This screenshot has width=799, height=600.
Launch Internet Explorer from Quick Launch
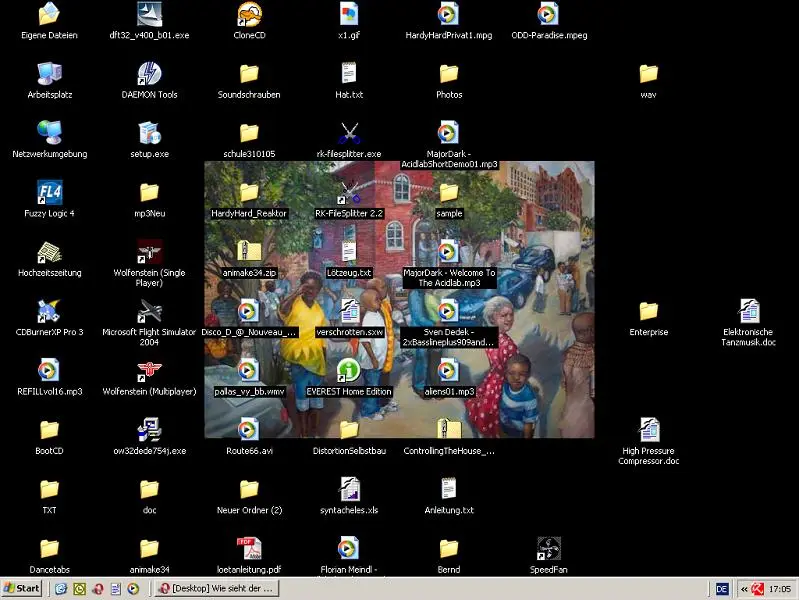coord(61,589)
